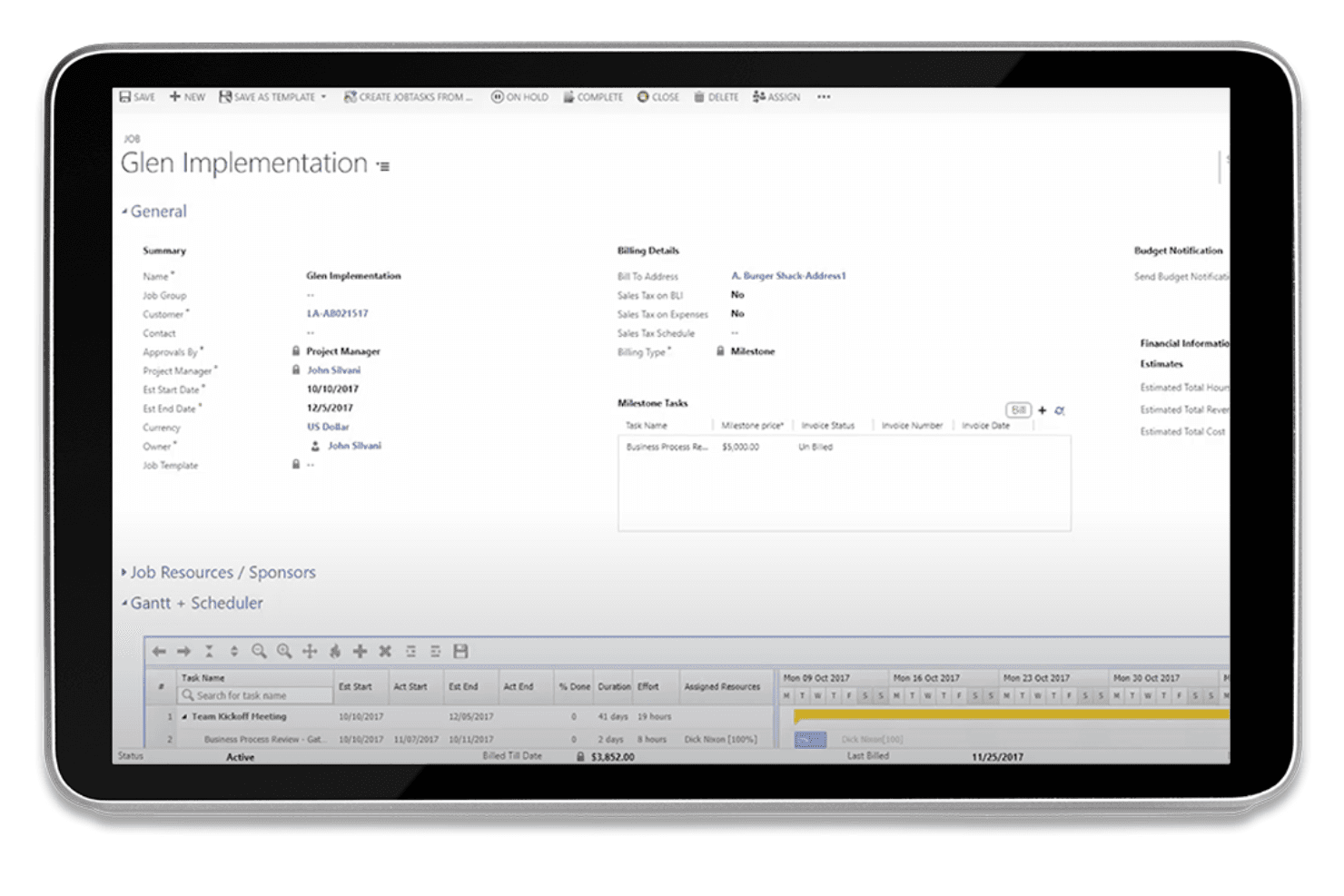Click the Gantt indent icon
The image size is (1344, 896).
(436, 651)
